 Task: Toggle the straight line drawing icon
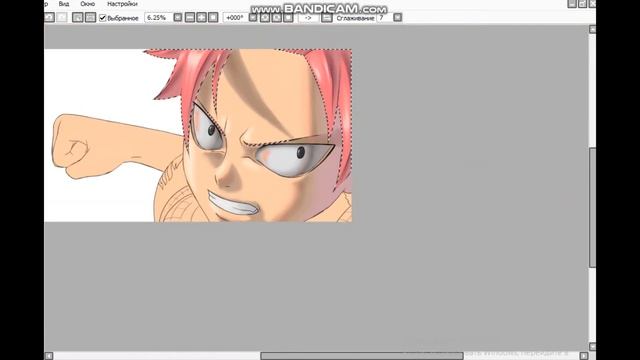click(327, 17)
